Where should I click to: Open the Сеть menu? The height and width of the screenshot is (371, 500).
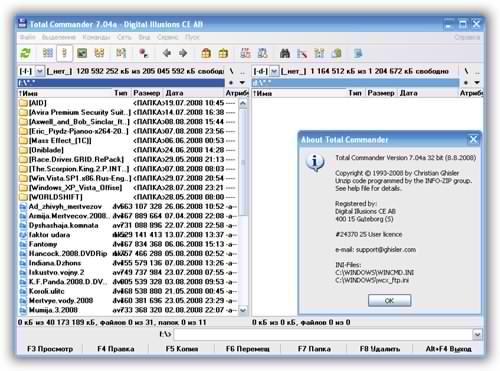[124, 37]
